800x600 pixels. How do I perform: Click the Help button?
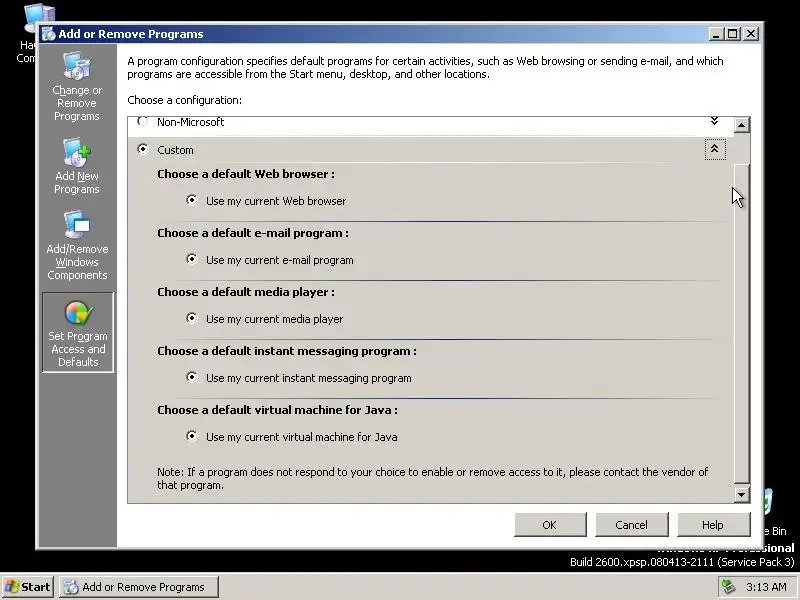pos(713,524)
